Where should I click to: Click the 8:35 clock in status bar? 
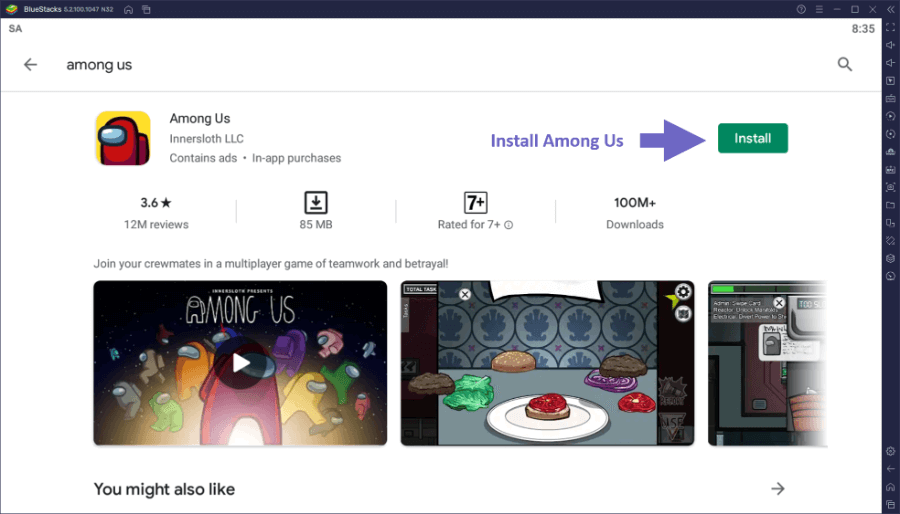(863, 29)
